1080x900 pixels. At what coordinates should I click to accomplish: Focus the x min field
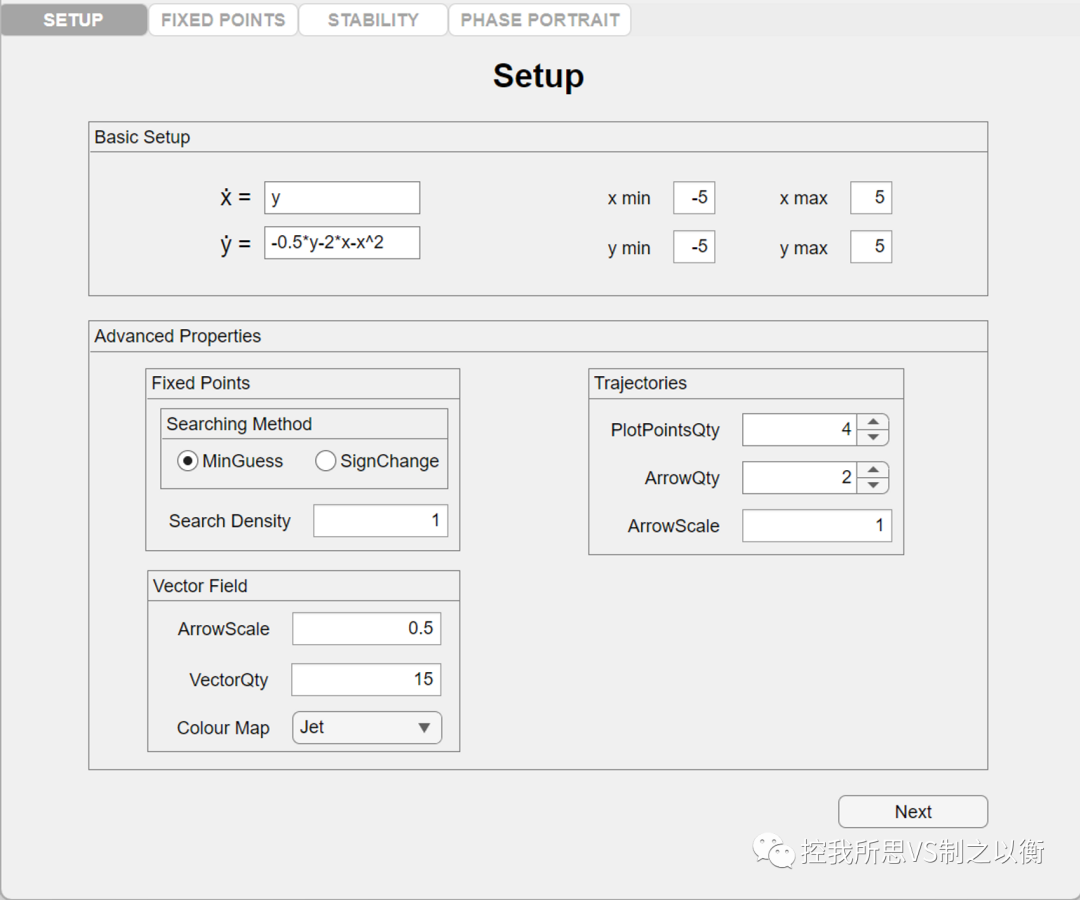(x=694, y=198)
